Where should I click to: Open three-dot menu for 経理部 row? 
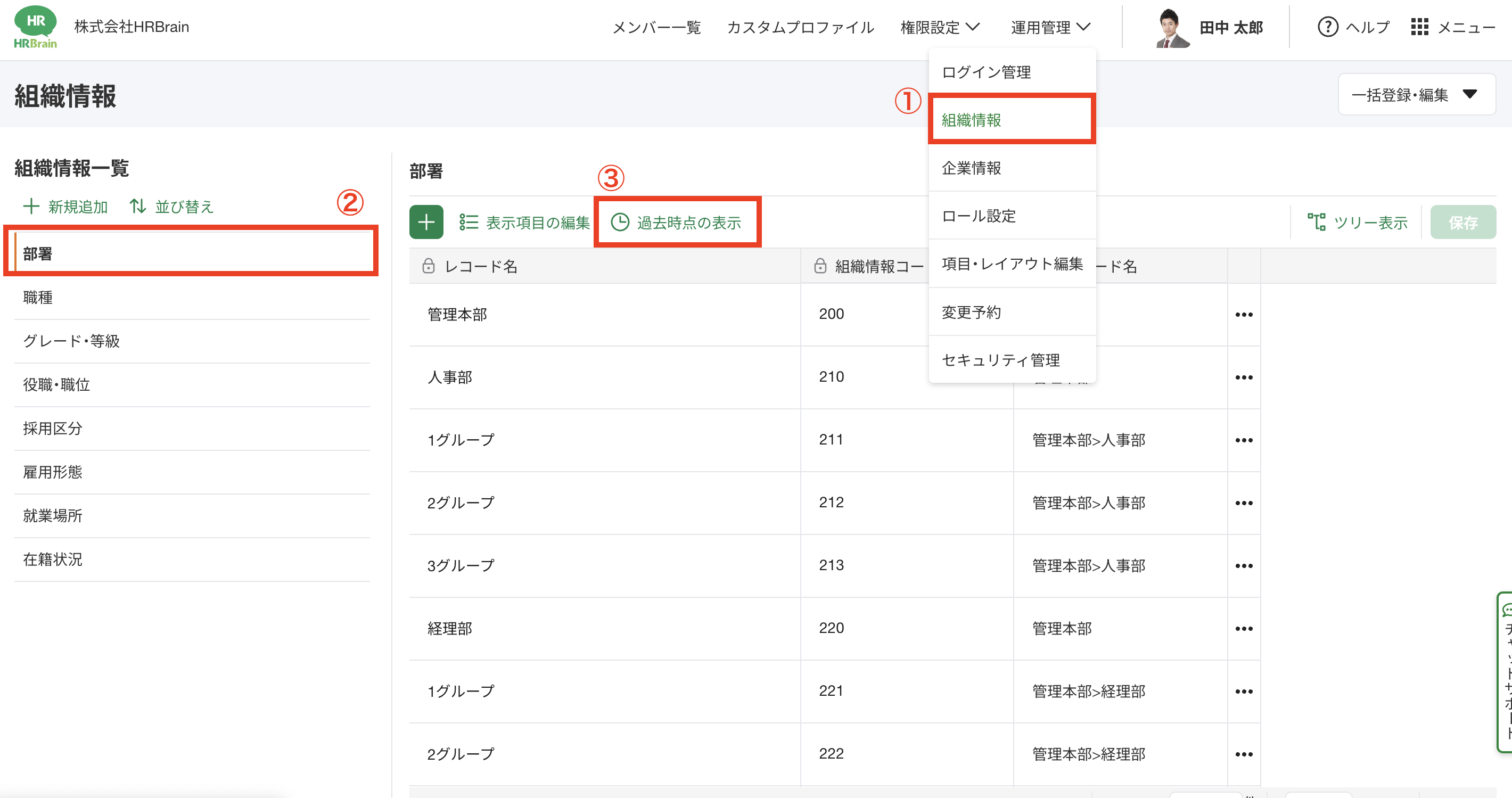[x=1243, y=628]
